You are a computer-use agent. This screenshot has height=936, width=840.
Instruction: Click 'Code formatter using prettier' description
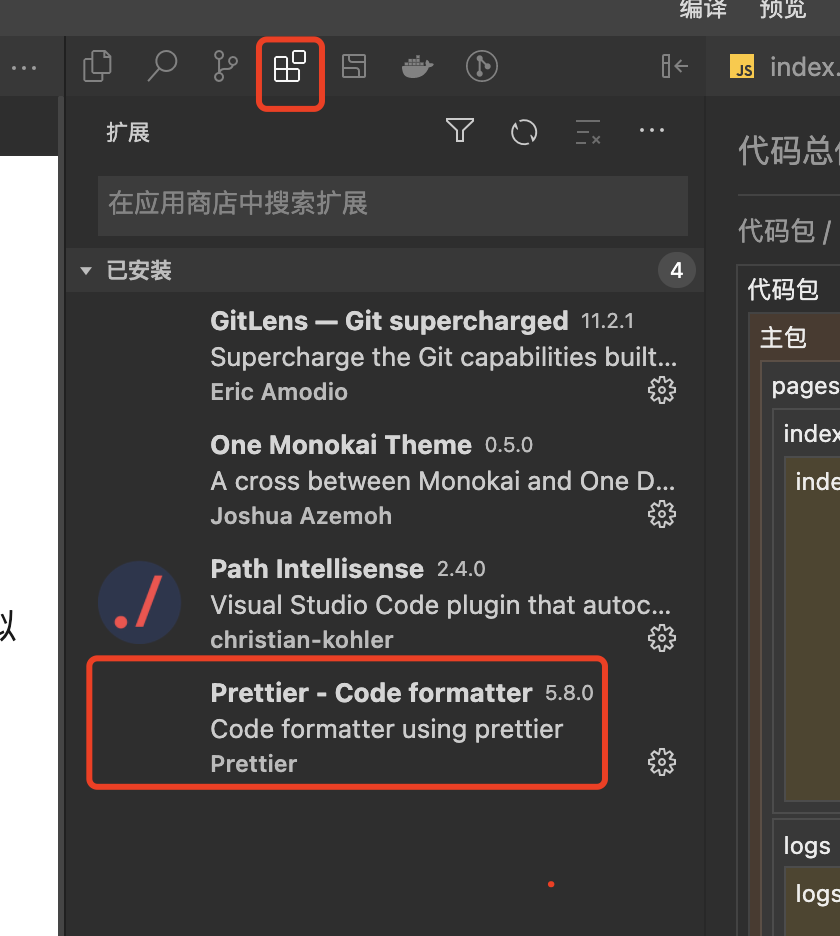click(386, 729)
